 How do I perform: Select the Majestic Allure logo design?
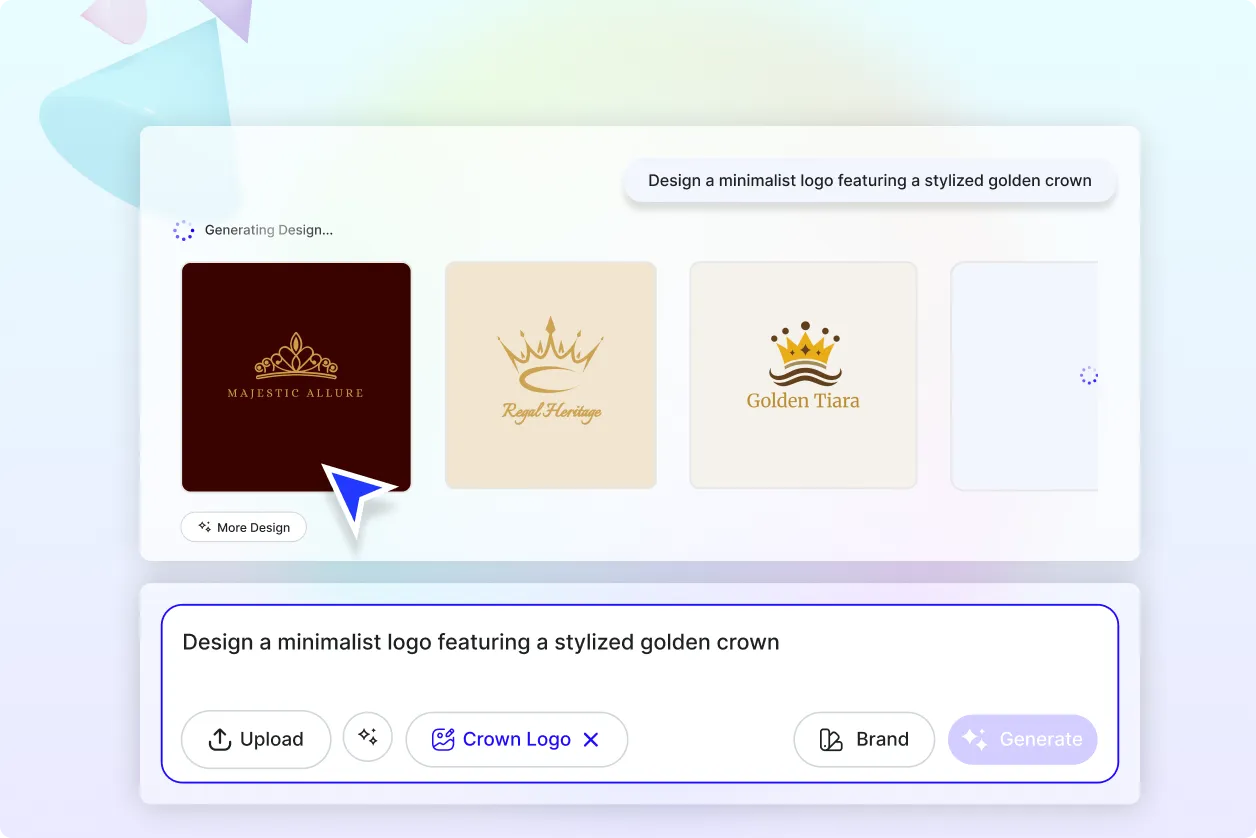pyautogui.click(x=296, y=377)
